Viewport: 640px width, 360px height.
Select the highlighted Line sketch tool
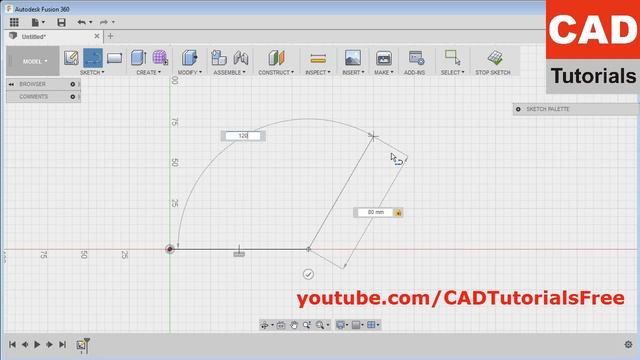click(93, 58)
